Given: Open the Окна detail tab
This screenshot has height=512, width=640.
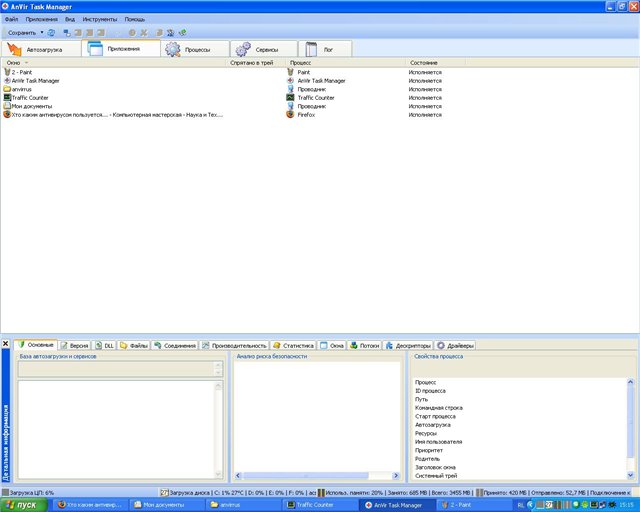Looking at the screenshot, I should 332,345.
